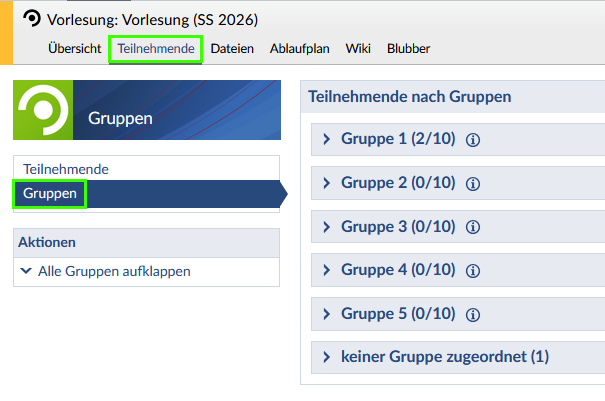Image resolution: width=605 pixels, height=401 pixels.
Task: Show info for Gruppe 3
Action: point(474,228)
